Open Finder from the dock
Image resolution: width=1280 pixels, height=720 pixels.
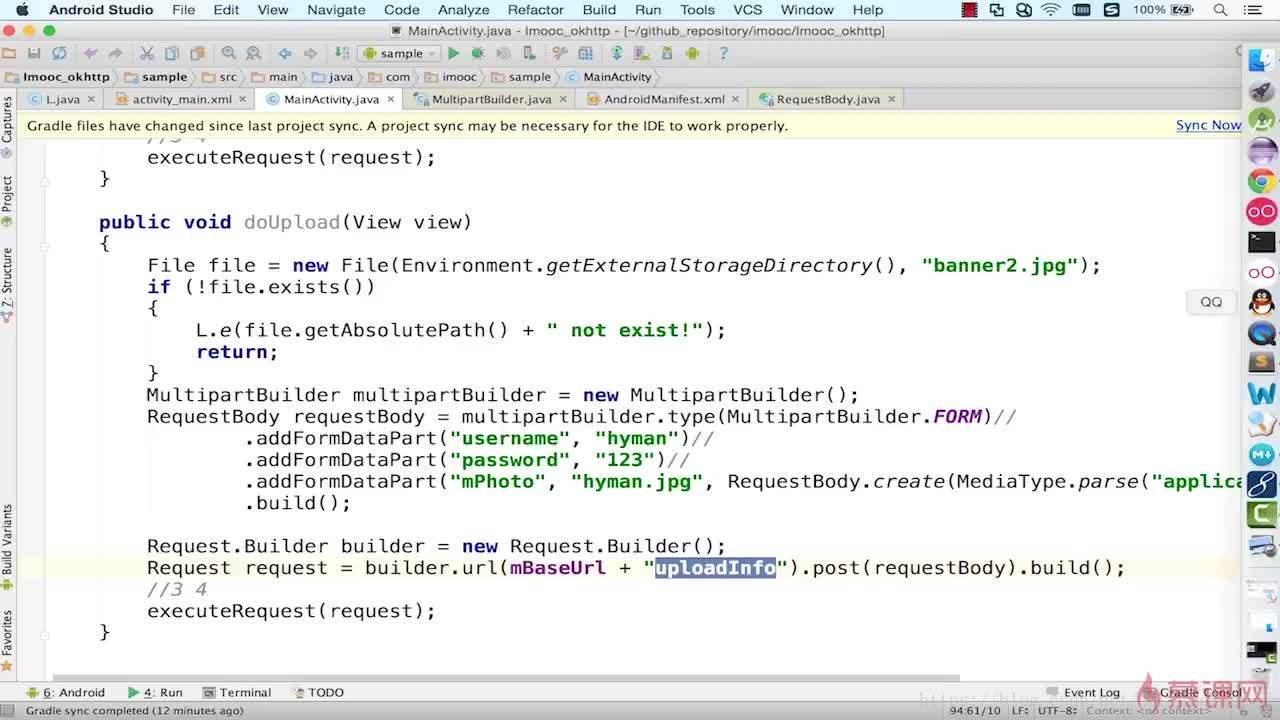1261,60
